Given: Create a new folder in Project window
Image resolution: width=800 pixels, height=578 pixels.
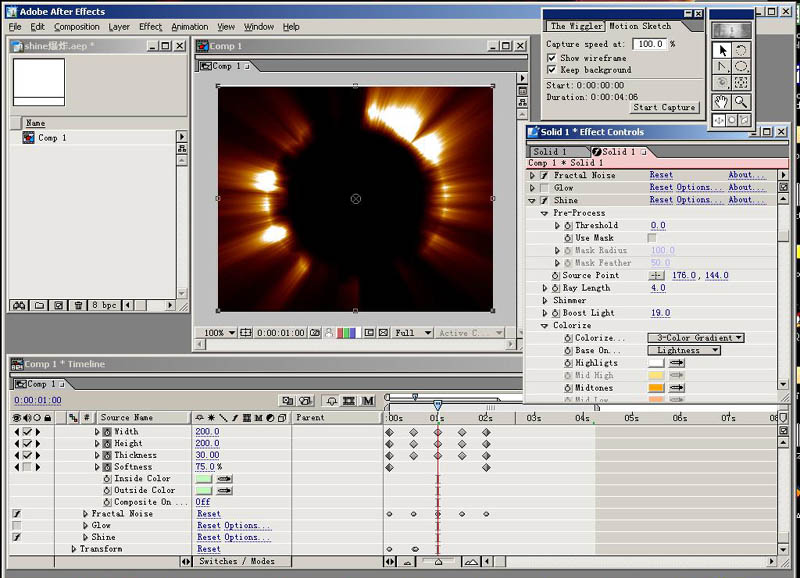Looking at the screenshot, I should 39,305.
